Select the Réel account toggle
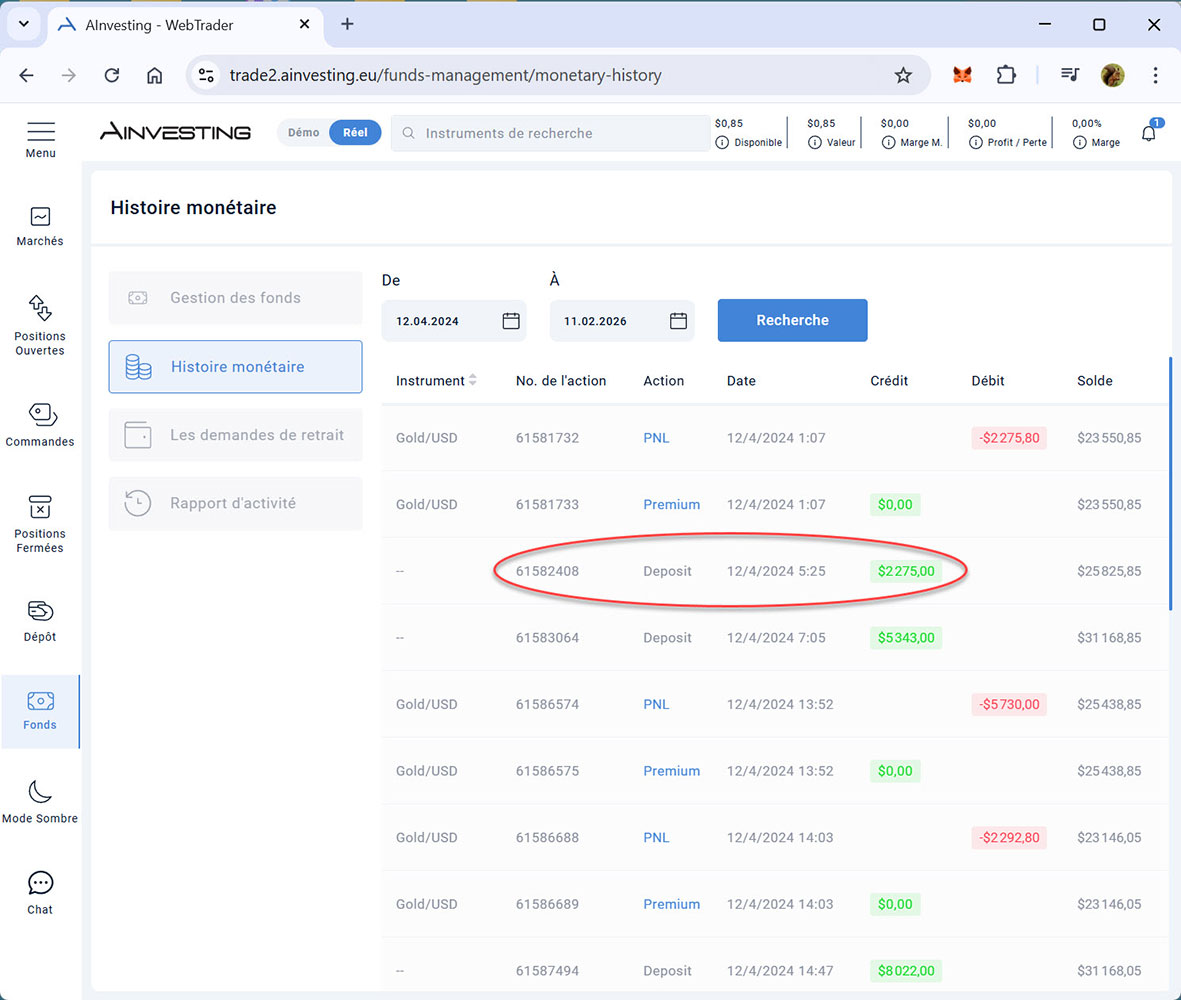This screenshot has height=1000, width=1181. (355, 133)
